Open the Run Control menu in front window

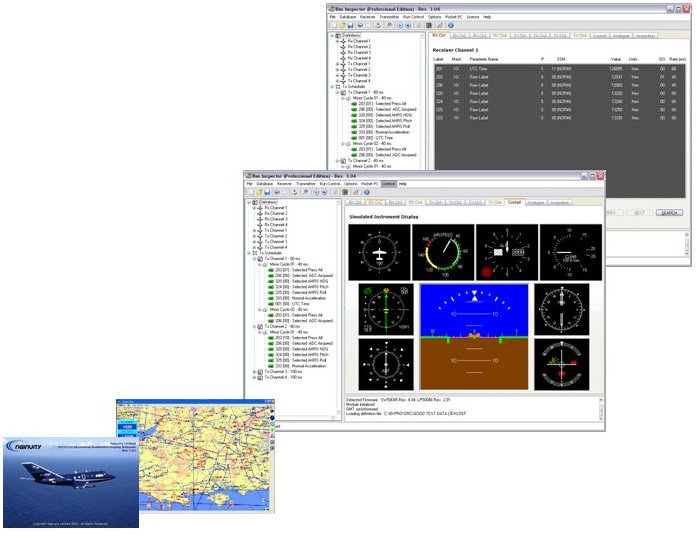point(330,184)
